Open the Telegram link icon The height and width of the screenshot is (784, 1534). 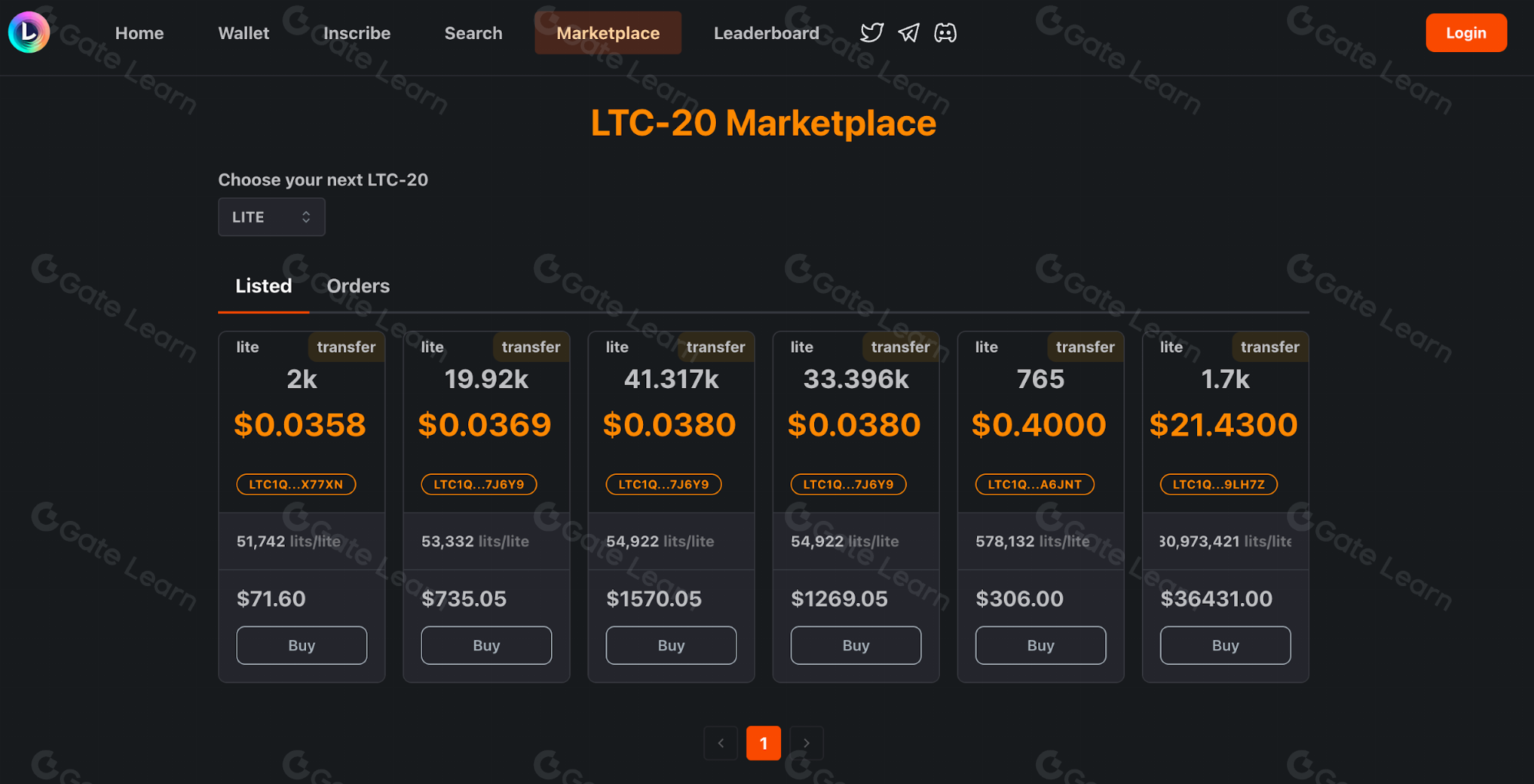tap(909, 33)
